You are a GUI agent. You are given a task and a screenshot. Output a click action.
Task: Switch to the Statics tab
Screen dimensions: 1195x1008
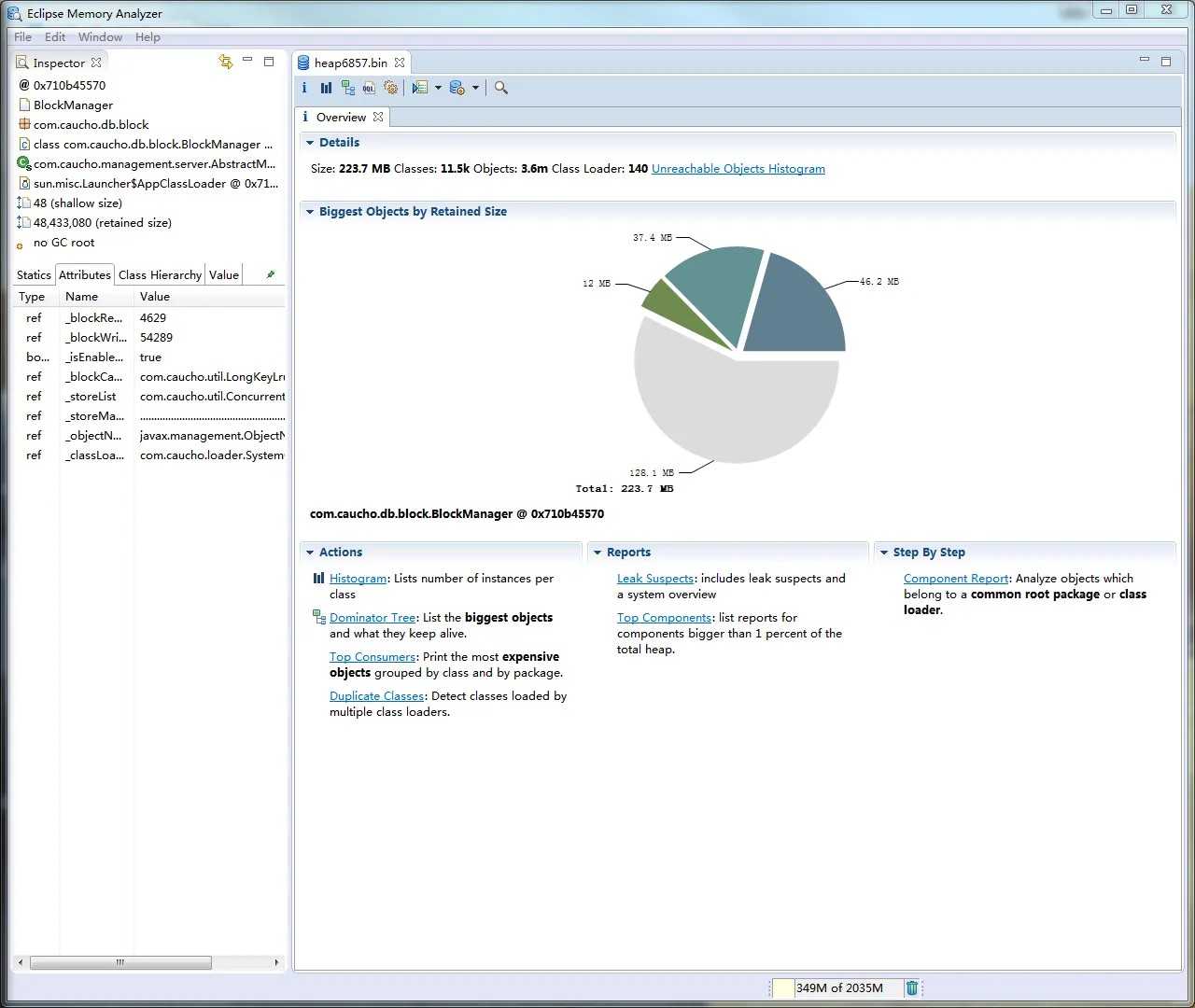tap(34, 274)
